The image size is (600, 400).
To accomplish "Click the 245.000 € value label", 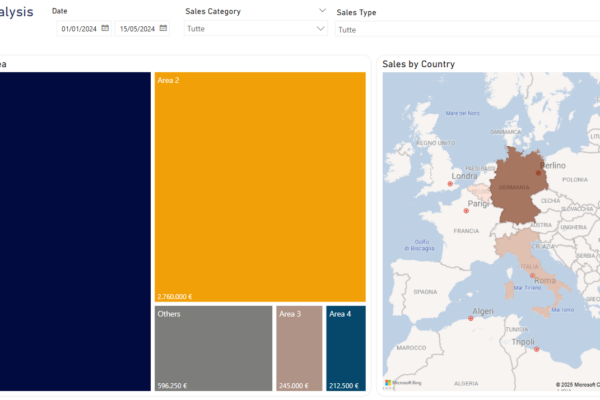I will [293, 385].
